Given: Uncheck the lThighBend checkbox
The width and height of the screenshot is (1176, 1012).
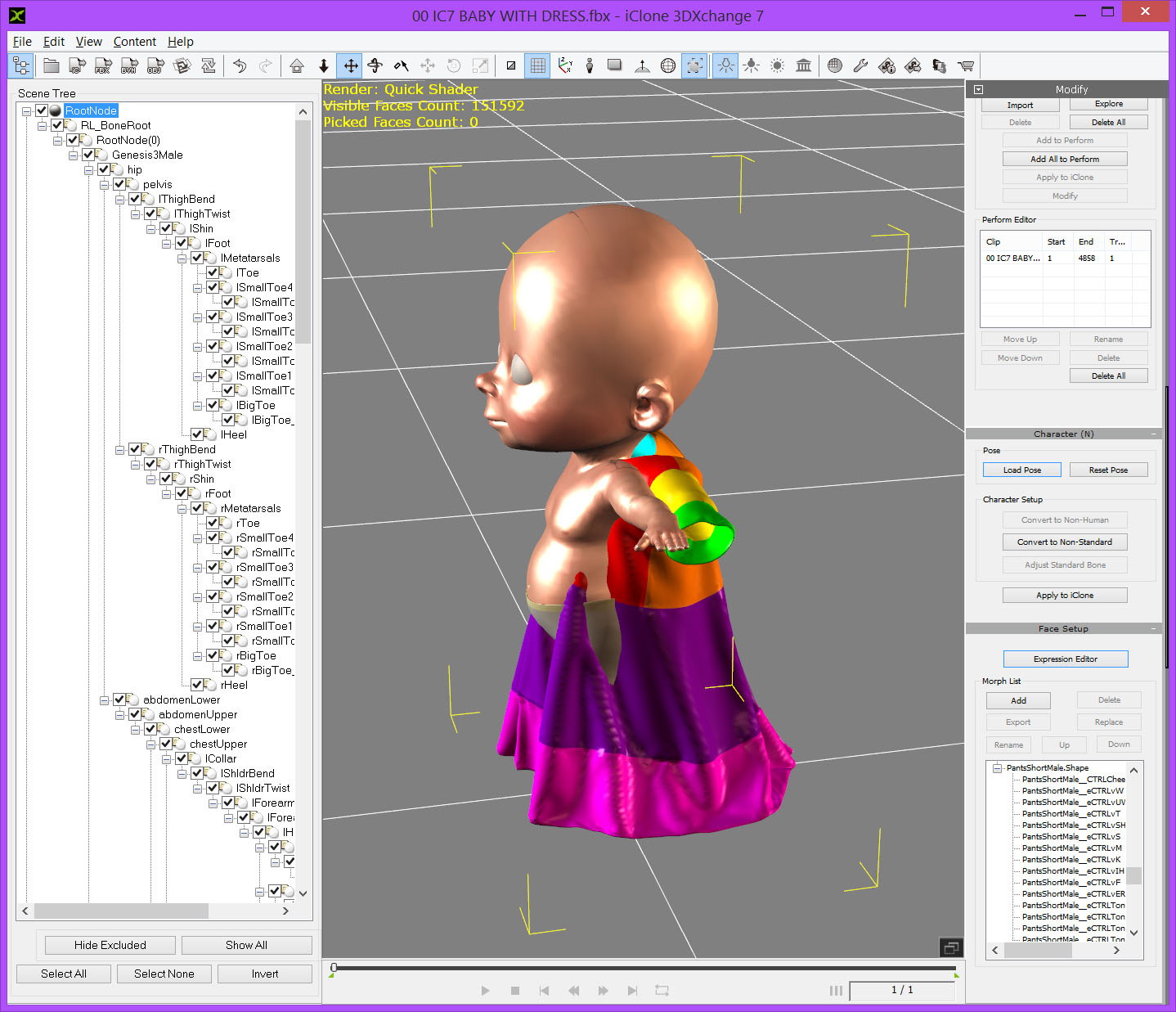Looking at the screenshot, I should (134, 199).
